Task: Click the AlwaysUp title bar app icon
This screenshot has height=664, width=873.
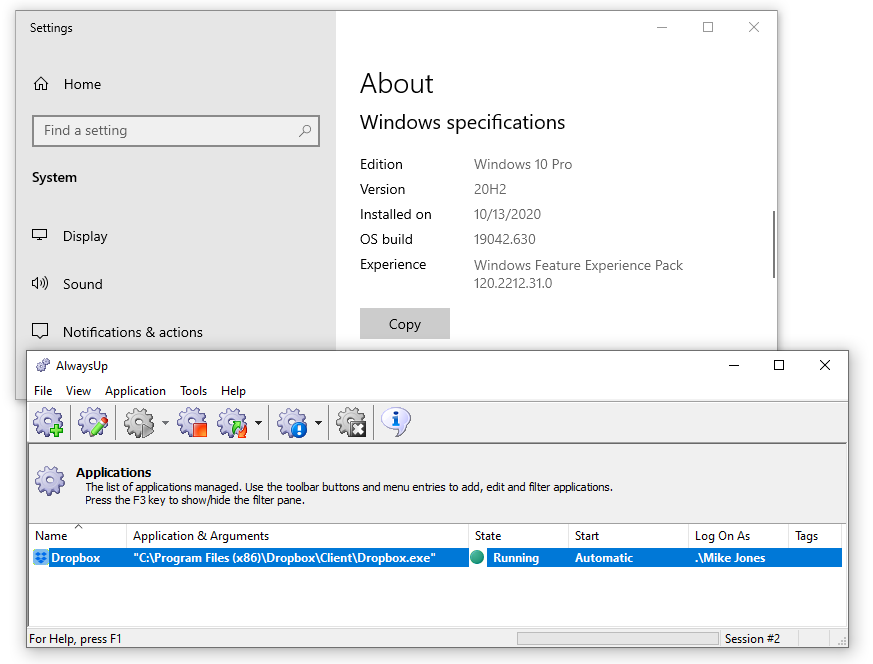Action: tap(42, 366)
